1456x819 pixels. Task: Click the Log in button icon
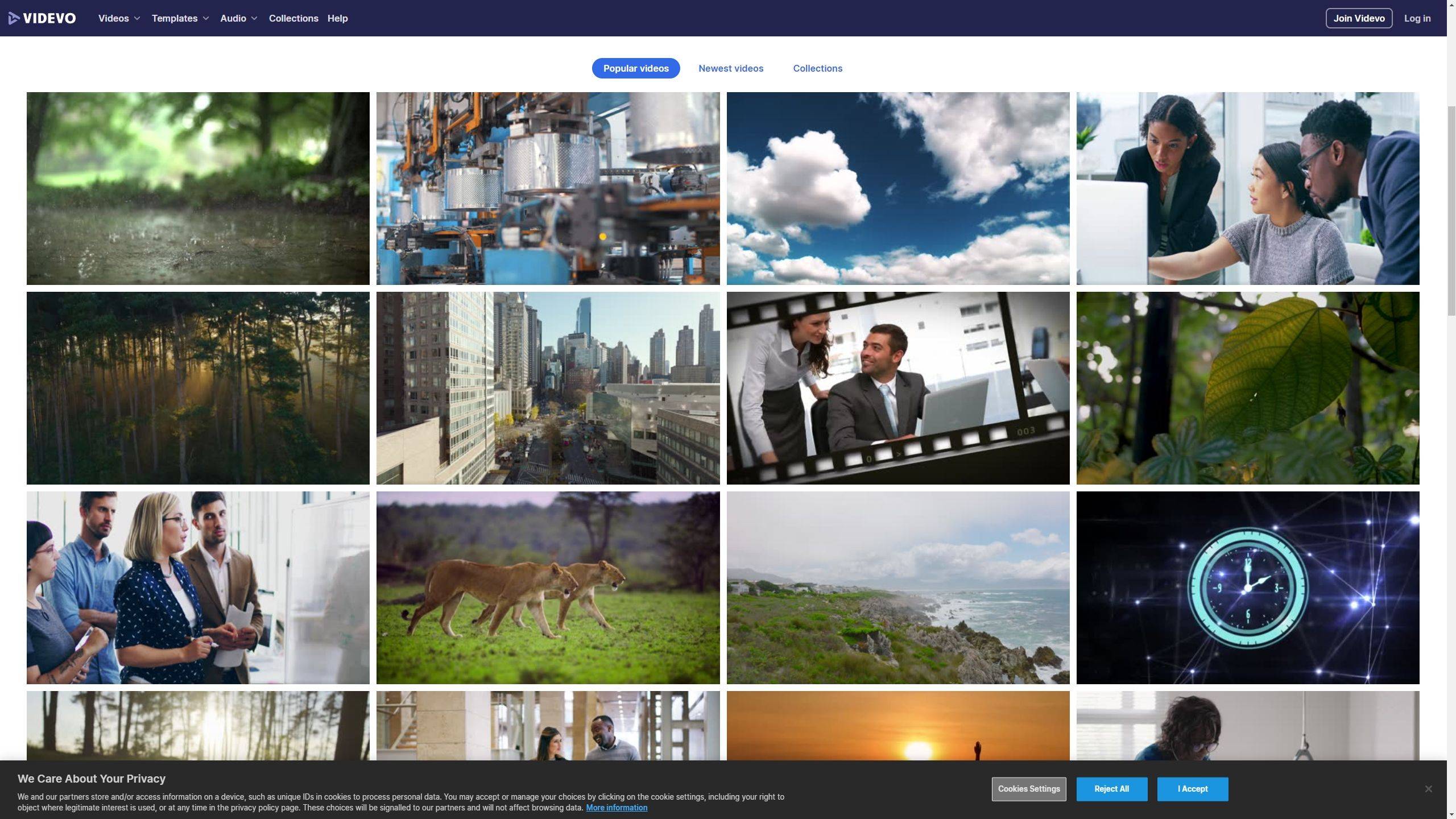(1417, 18)
